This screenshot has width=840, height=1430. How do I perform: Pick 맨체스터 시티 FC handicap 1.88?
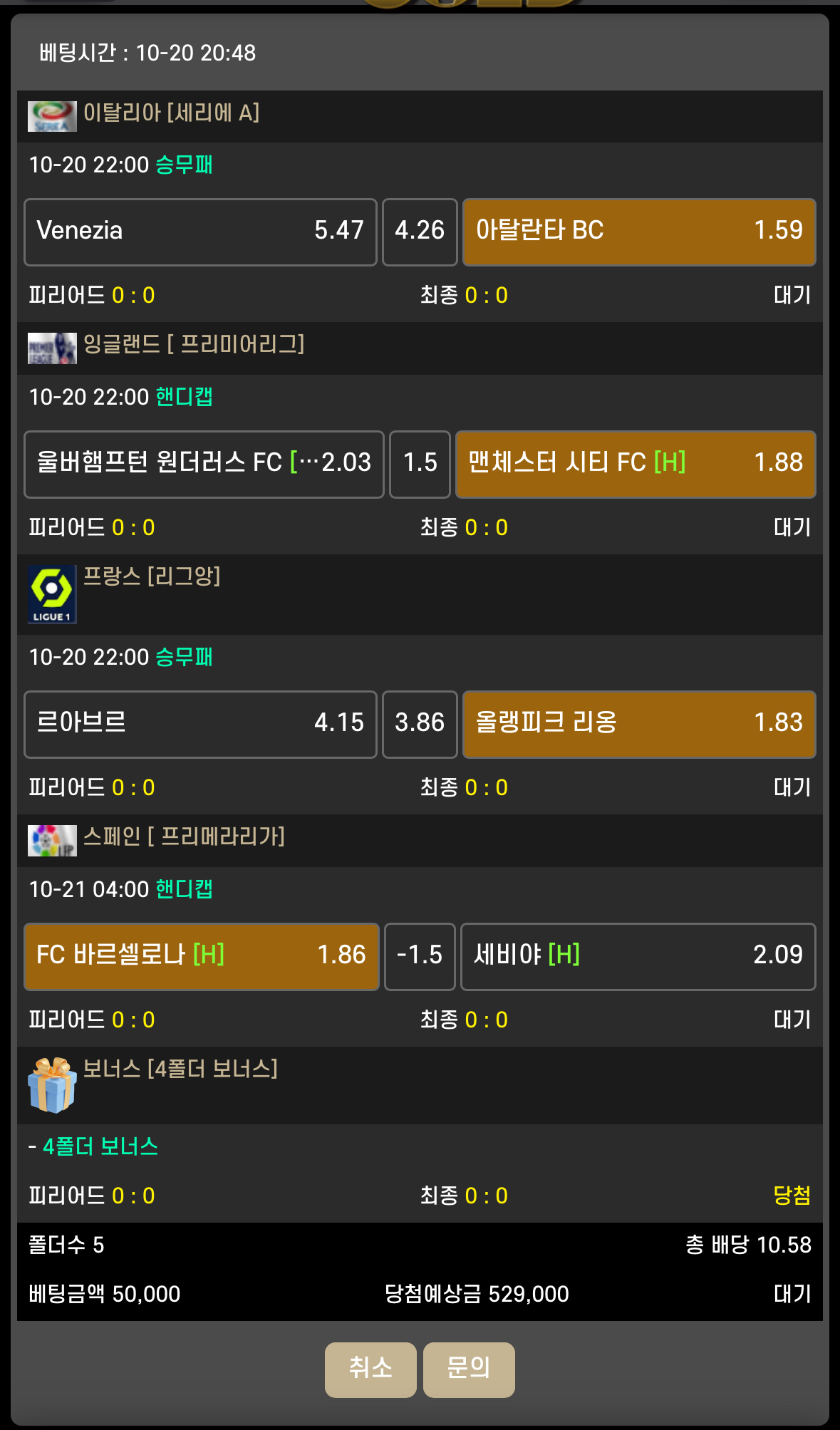click(636, 464)
